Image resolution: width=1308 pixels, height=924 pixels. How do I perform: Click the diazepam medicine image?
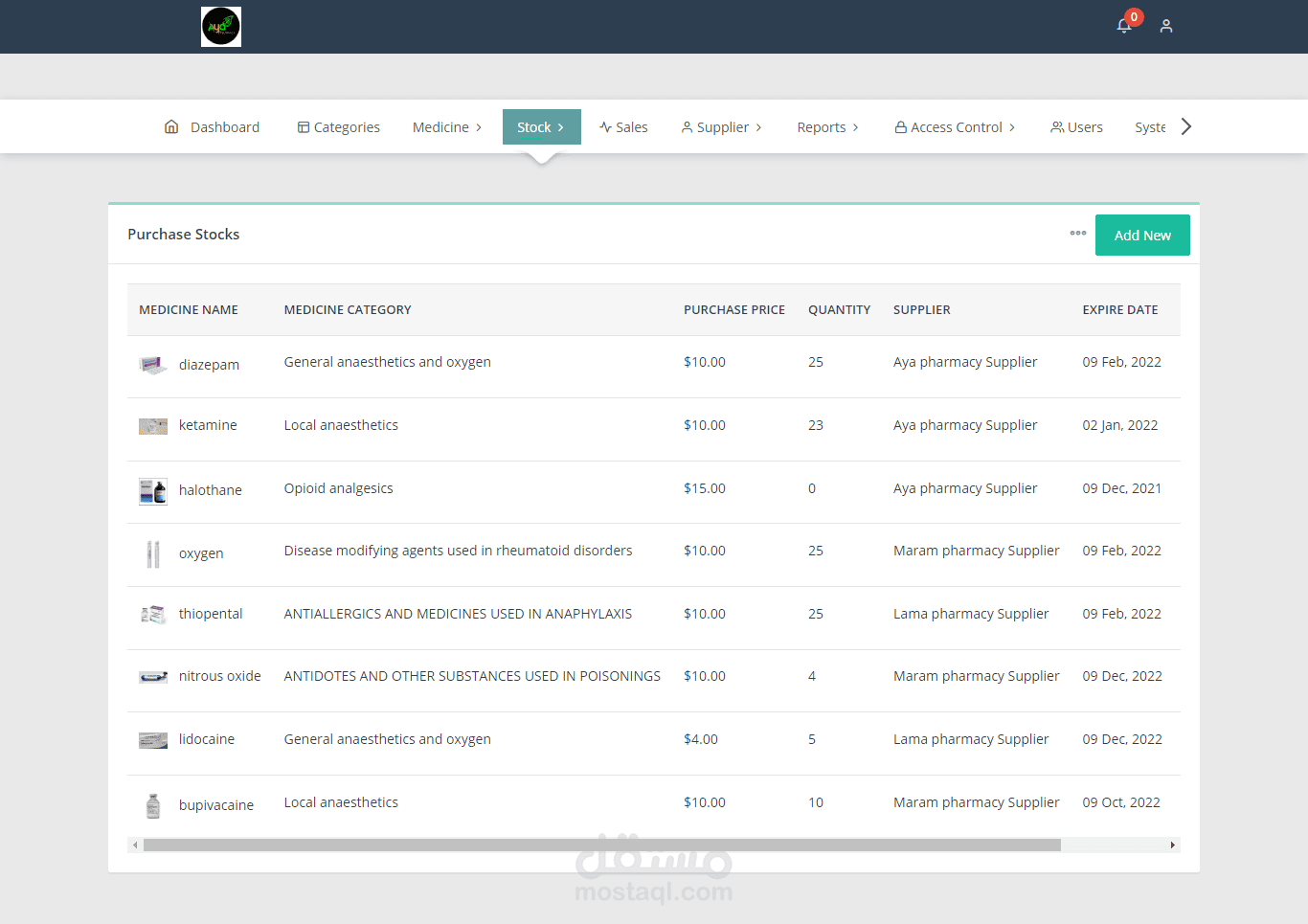153,365
